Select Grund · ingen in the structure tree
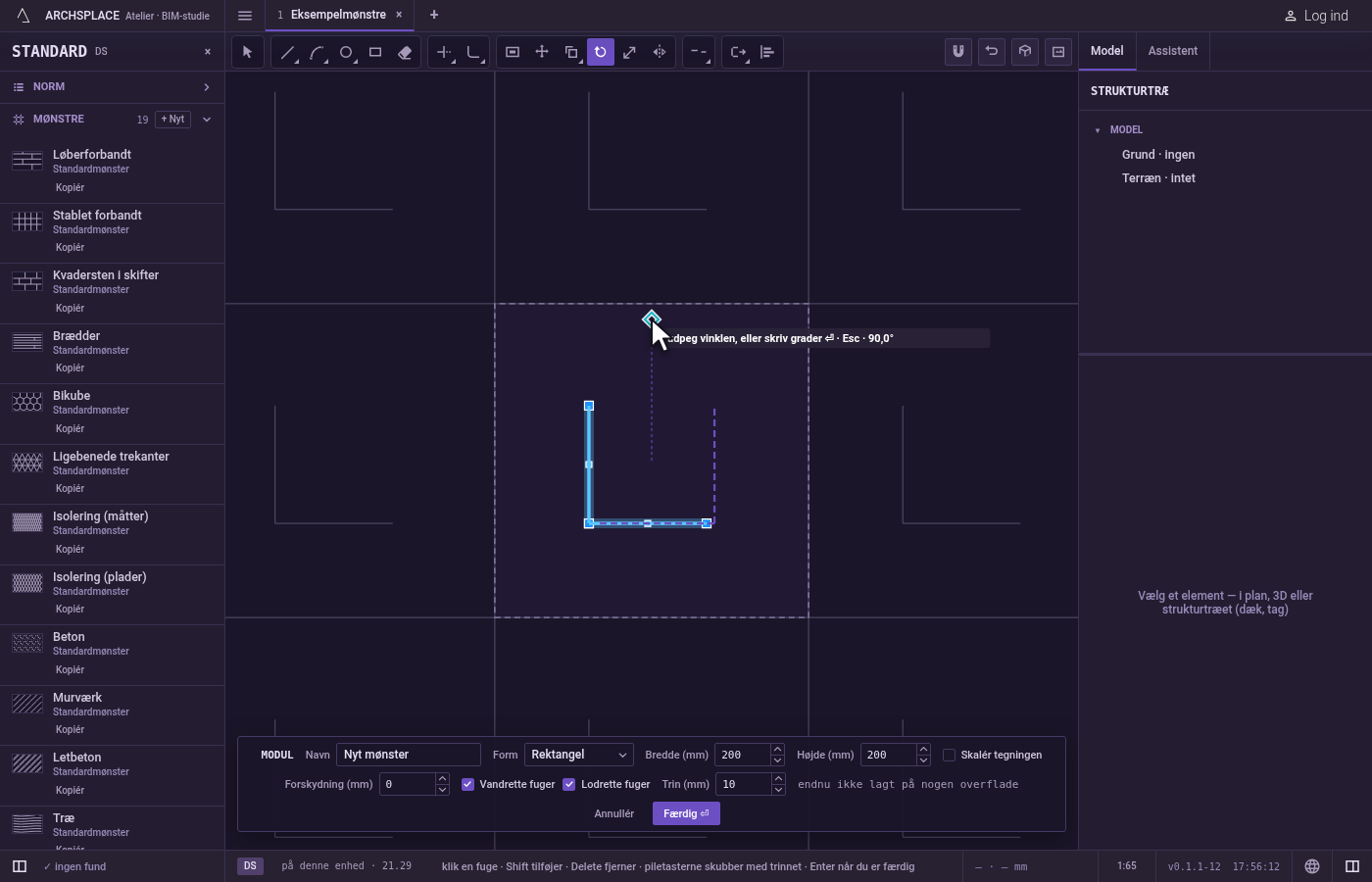The width and height of the screenshot is (1372, 882). pos(1158,155)
